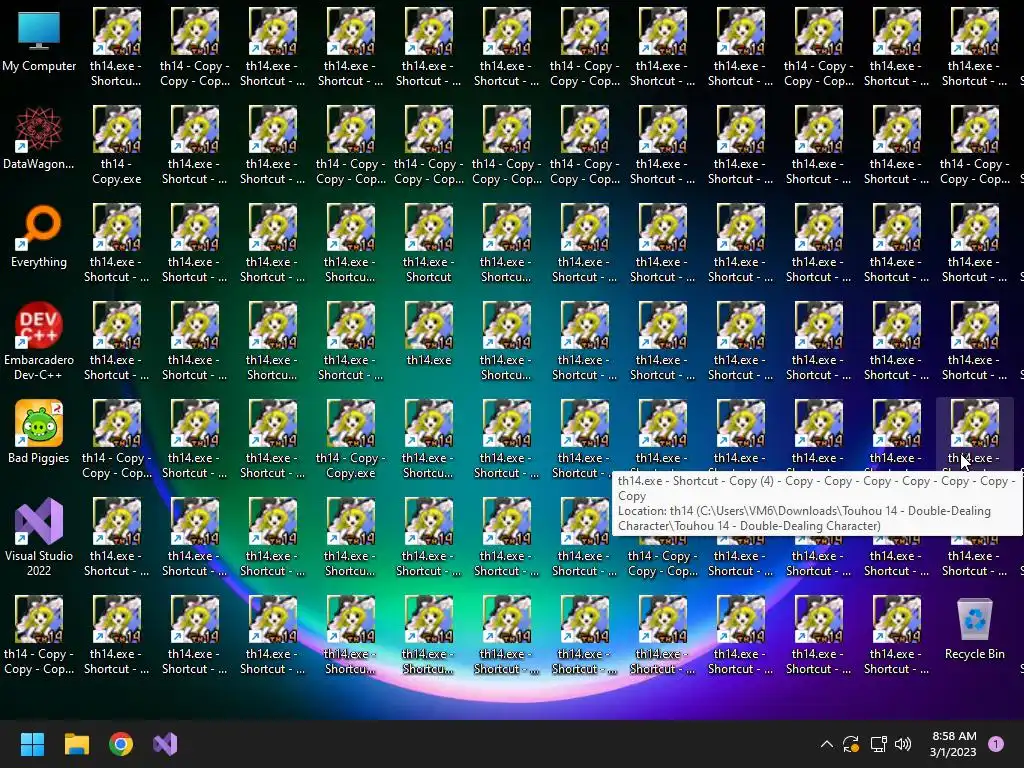Select the icon labeled th14.exe - Shortcut without ellipsis
Screen dimensions: 1024x768
click(428, 244)
